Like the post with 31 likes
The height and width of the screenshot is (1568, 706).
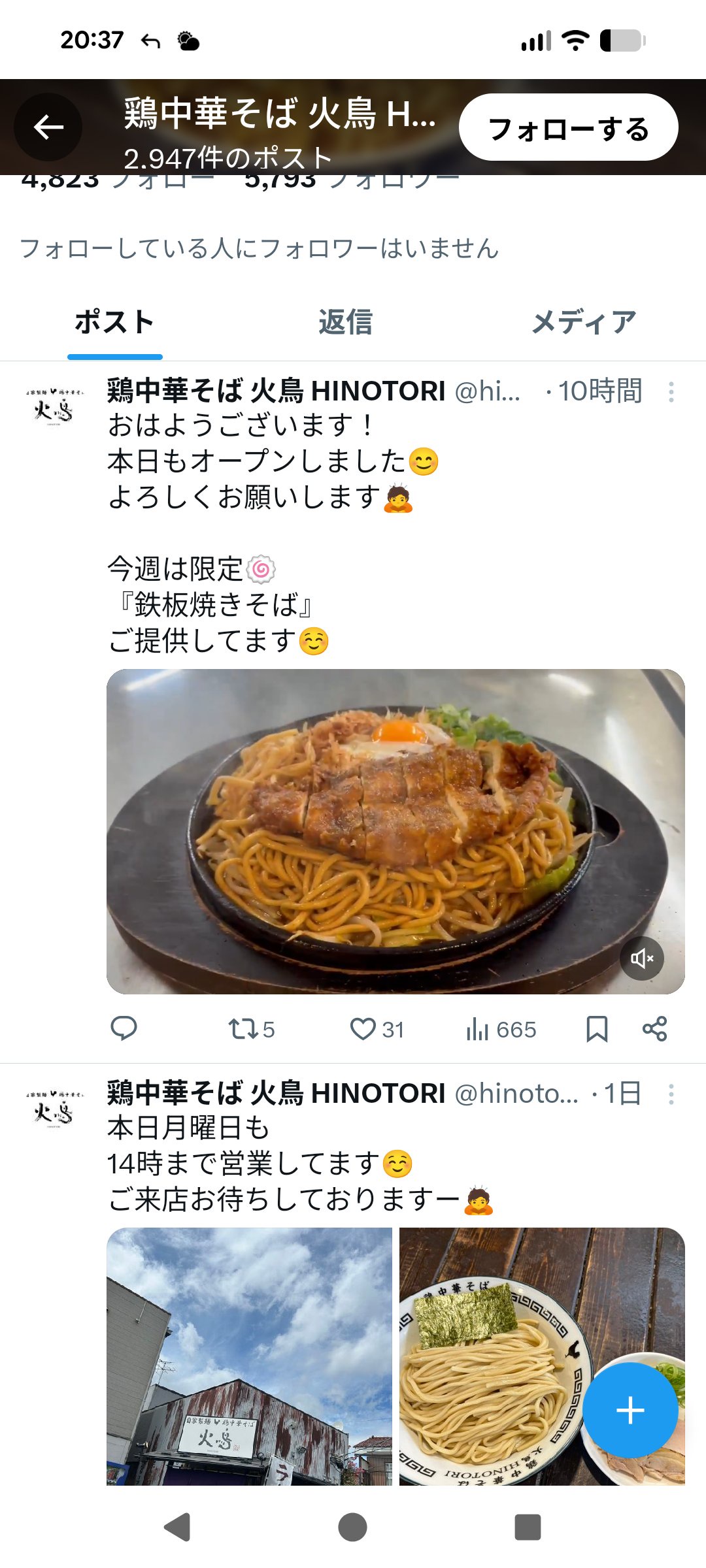coord(377,1030)
